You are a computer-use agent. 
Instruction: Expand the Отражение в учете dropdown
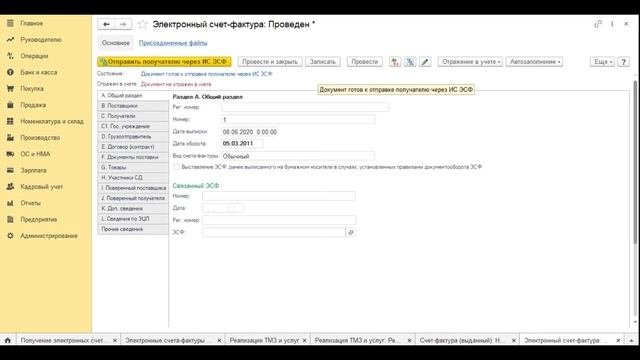click(470, 62)
